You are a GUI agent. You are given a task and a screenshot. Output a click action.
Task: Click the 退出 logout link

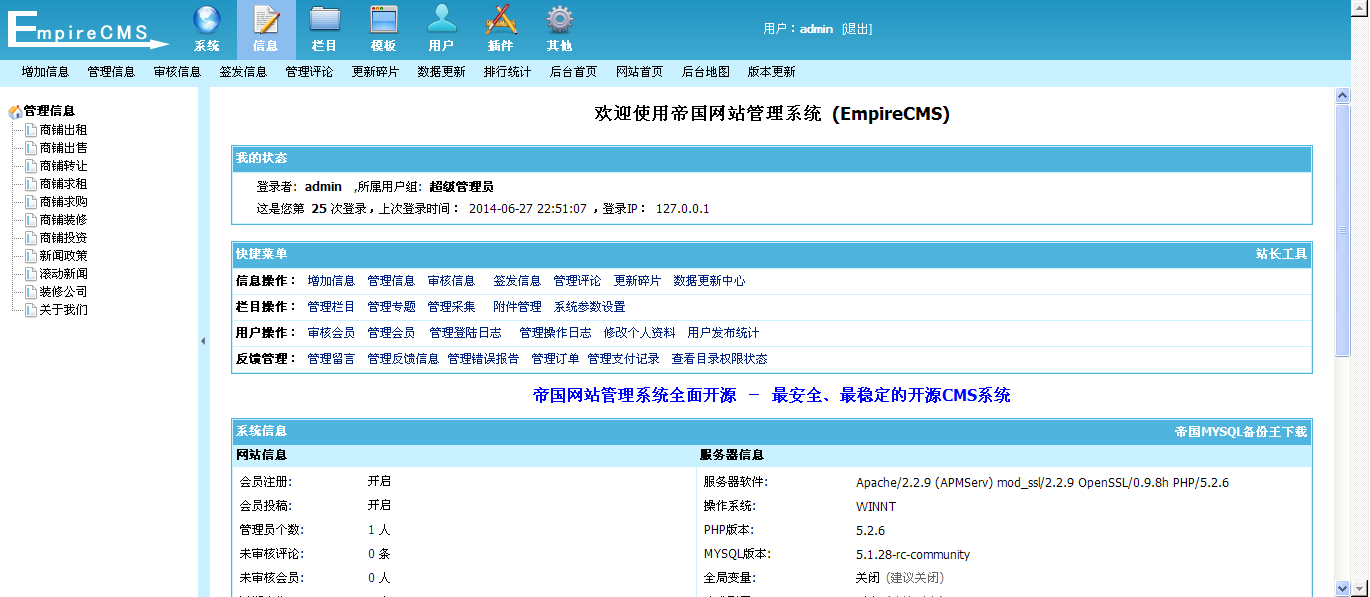857,29
